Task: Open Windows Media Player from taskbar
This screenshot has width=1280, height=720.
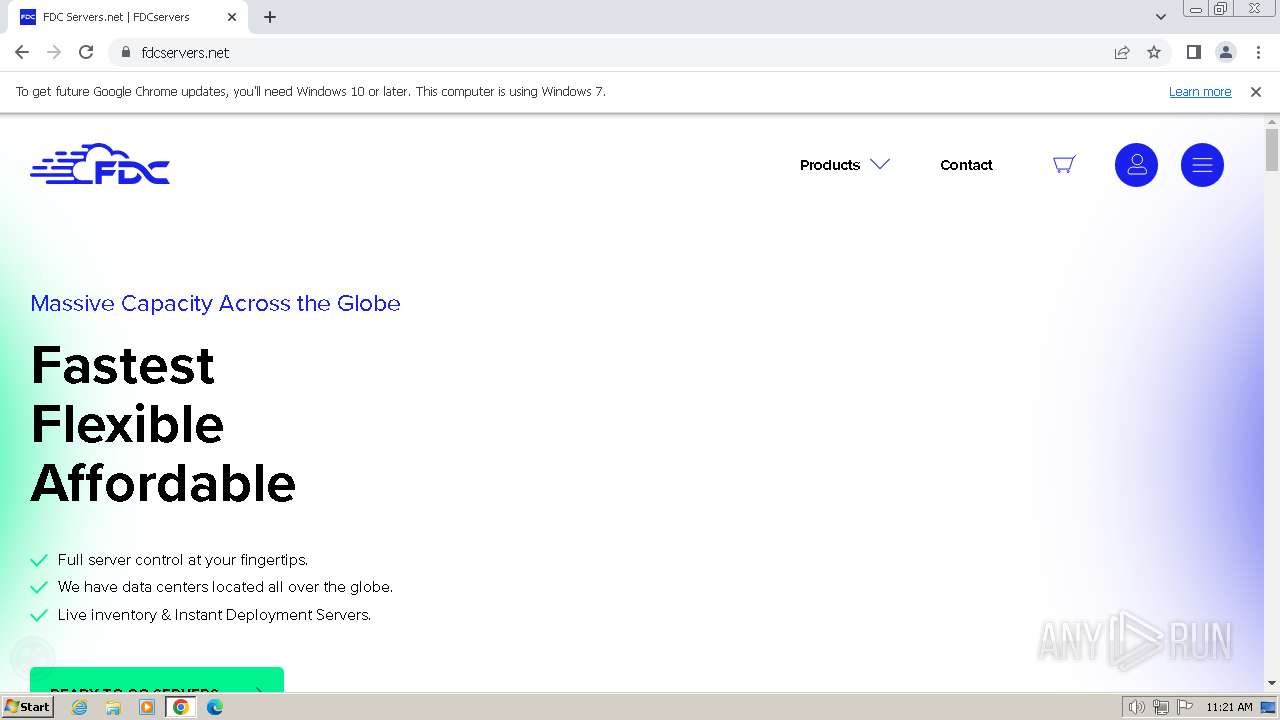Action: pyautogui.click(x=147, y=707)
